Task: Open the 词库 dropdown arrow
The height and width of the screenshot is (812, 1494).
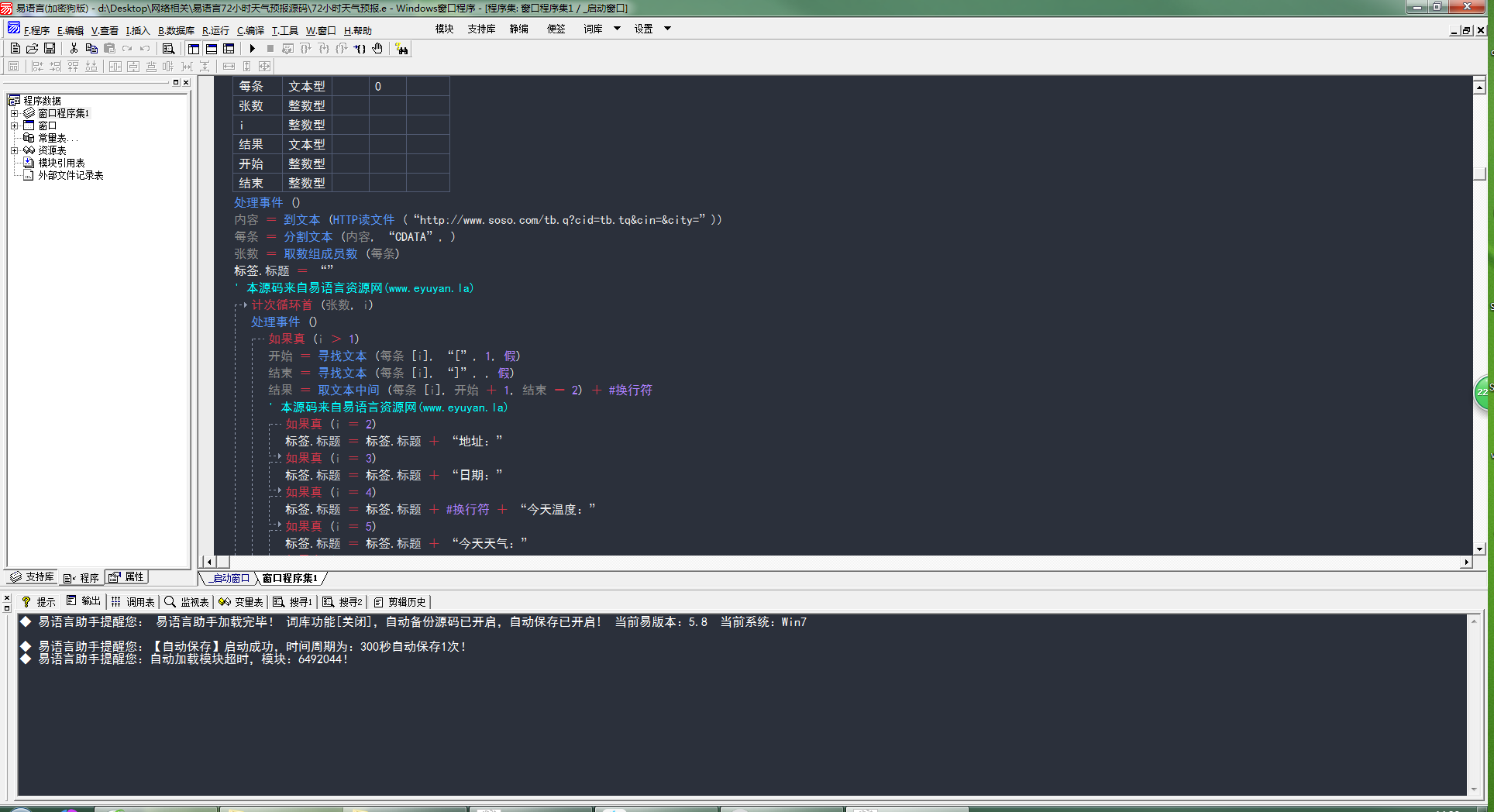Action: [x=618, y=29]
